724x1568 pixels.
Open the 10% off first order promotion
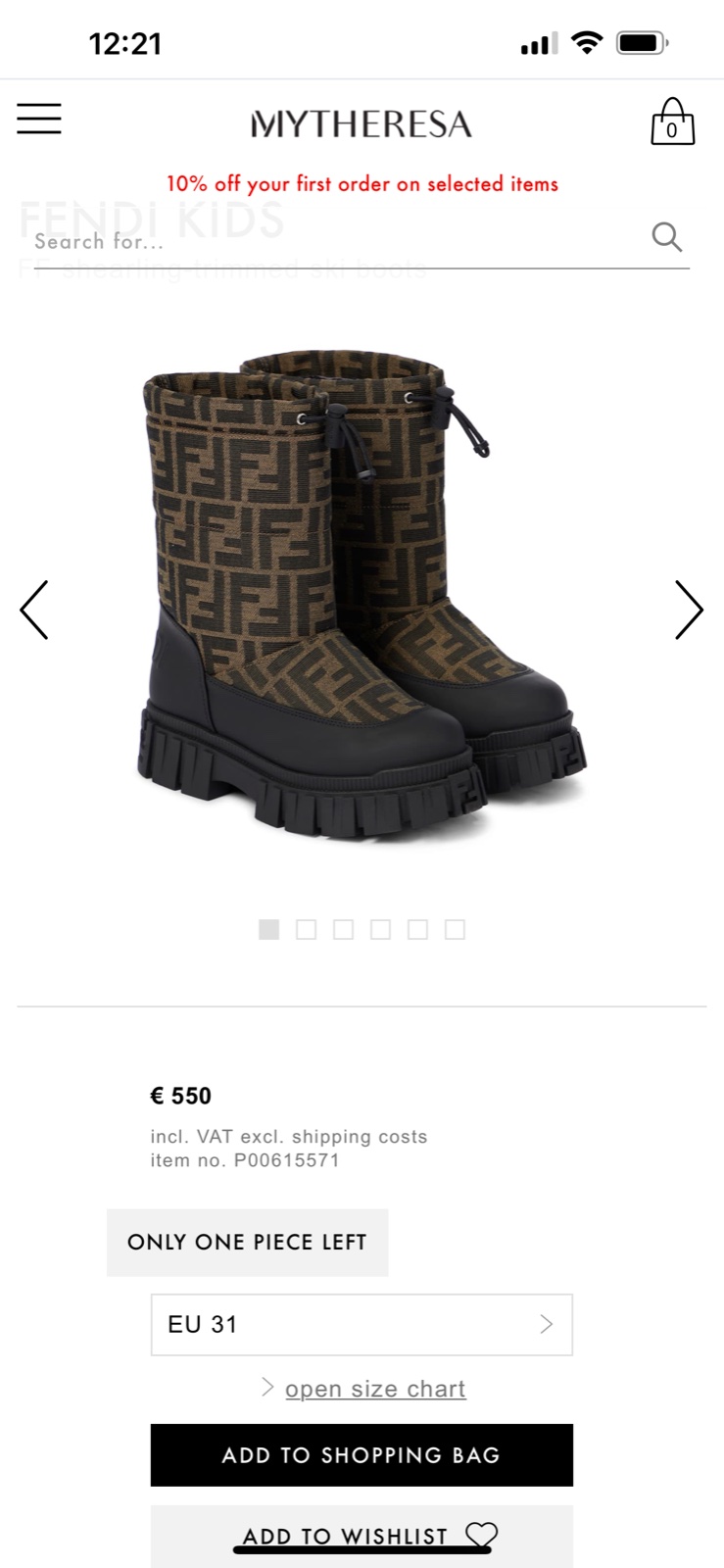point(362,183)
